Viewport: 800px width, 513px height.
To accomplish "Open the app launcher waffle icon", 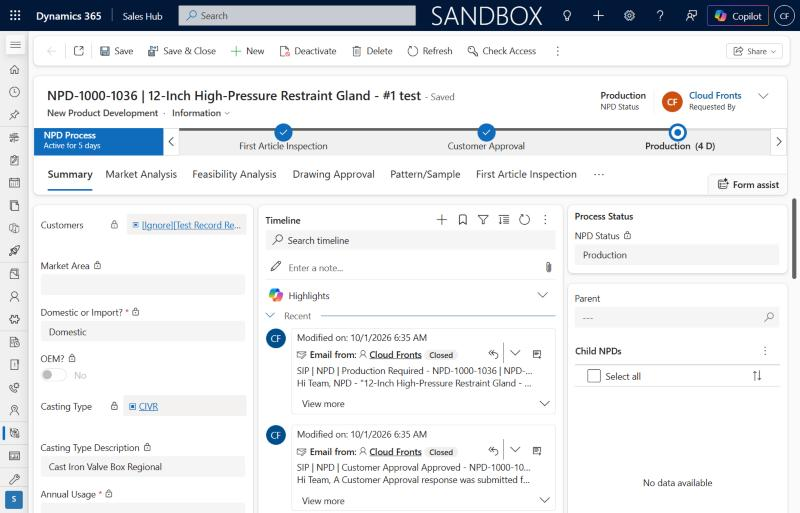I will click(x=15, y=16).
